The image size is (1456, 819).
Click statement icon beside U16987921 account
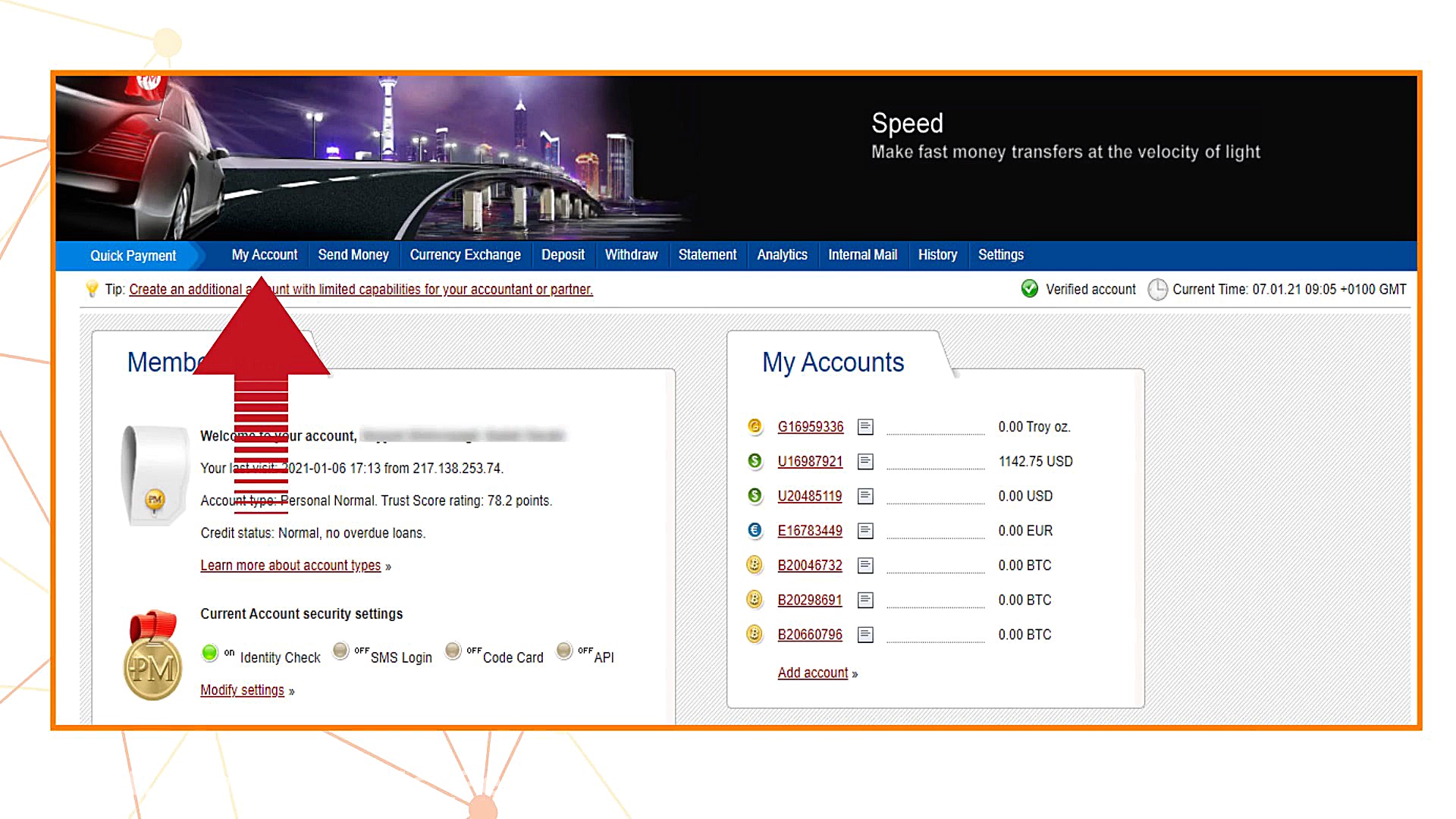click(x=865, y=462)
